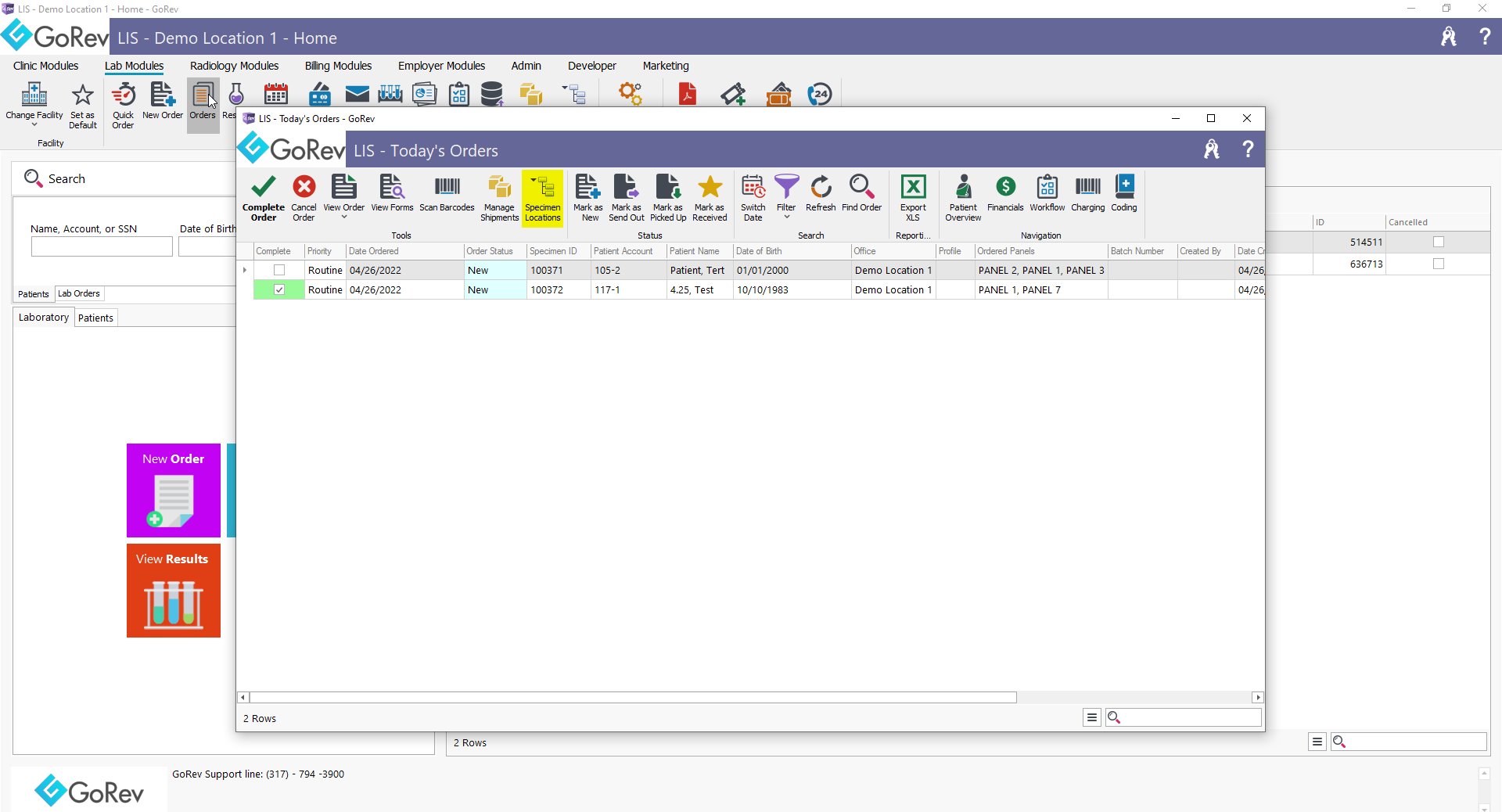Viewport: 1502px width, 812px height.
Task: Click the purple New Order tile
Action: [x=174, y=490]
